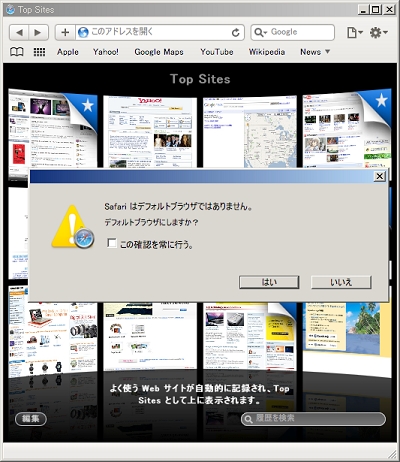Viewport: 400px width, 462px height.
Task: Click the 編集 button in Top Sites
Action: 31,419
